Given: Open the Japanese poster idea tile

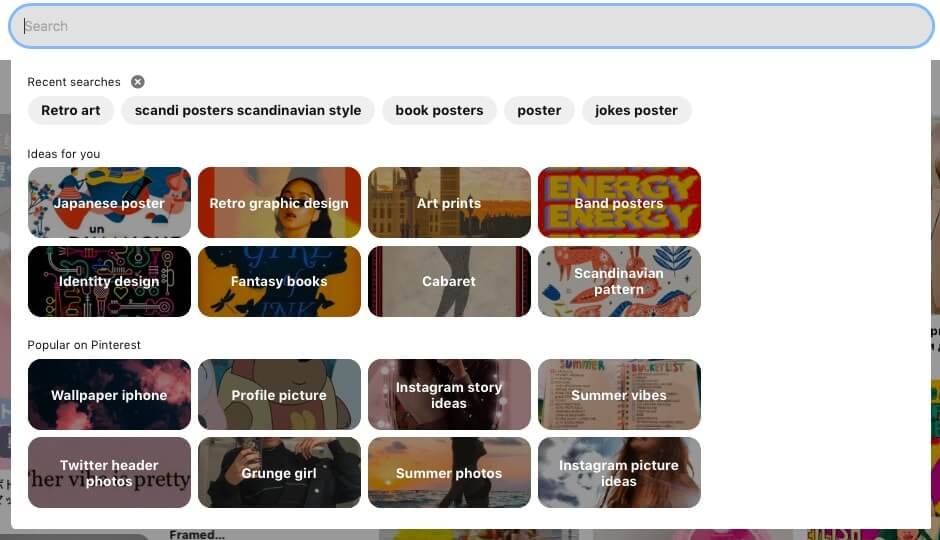Looking at the screenshot, I should tap(109, 203).
